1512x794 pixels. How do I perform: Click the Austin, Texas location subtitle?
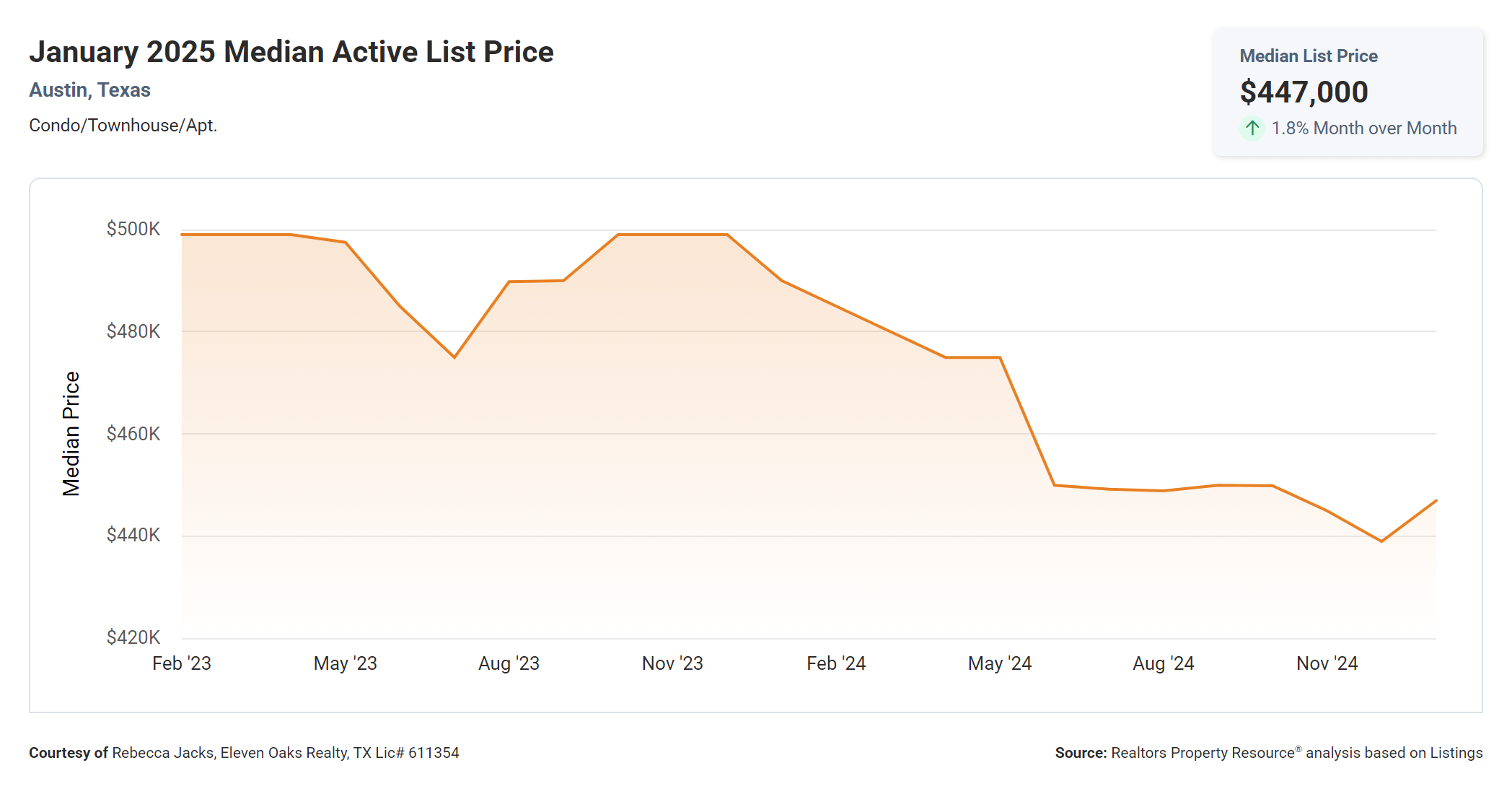pyautogui.click(x=89, y=90)
